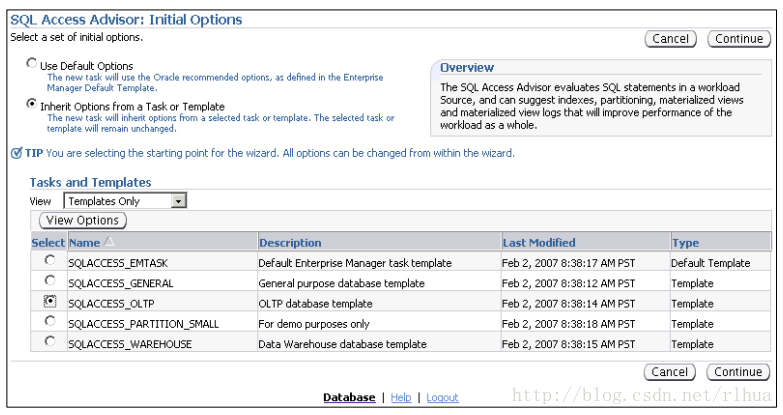Click the View Options button
This screenshot has height=415, width=783.
click(x=83, y=220)
